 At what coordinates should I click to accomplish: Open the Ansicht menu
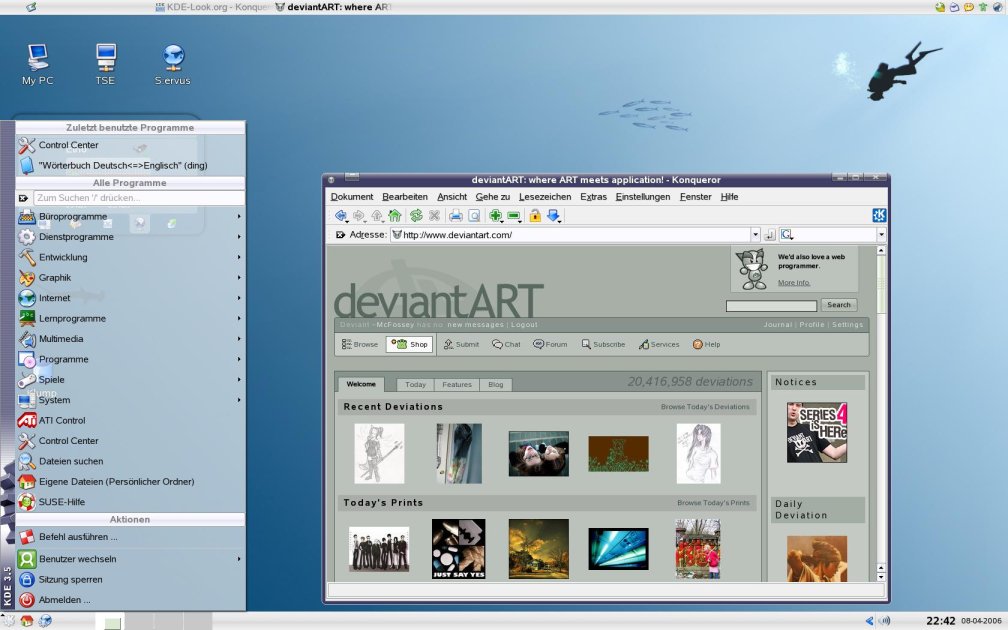[452, 197]
